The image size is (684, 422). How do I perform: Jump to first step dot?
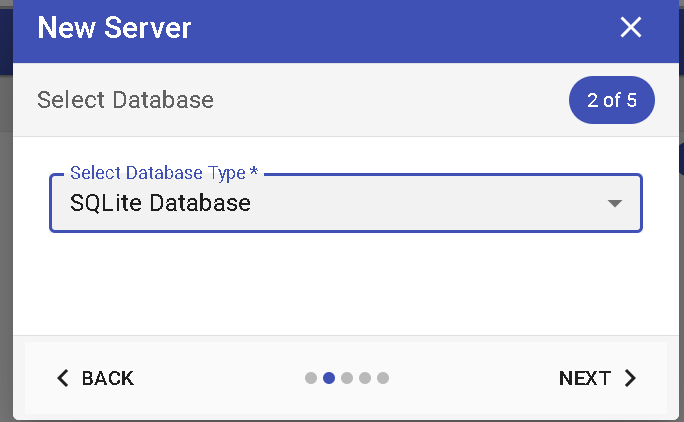(311, 378)
